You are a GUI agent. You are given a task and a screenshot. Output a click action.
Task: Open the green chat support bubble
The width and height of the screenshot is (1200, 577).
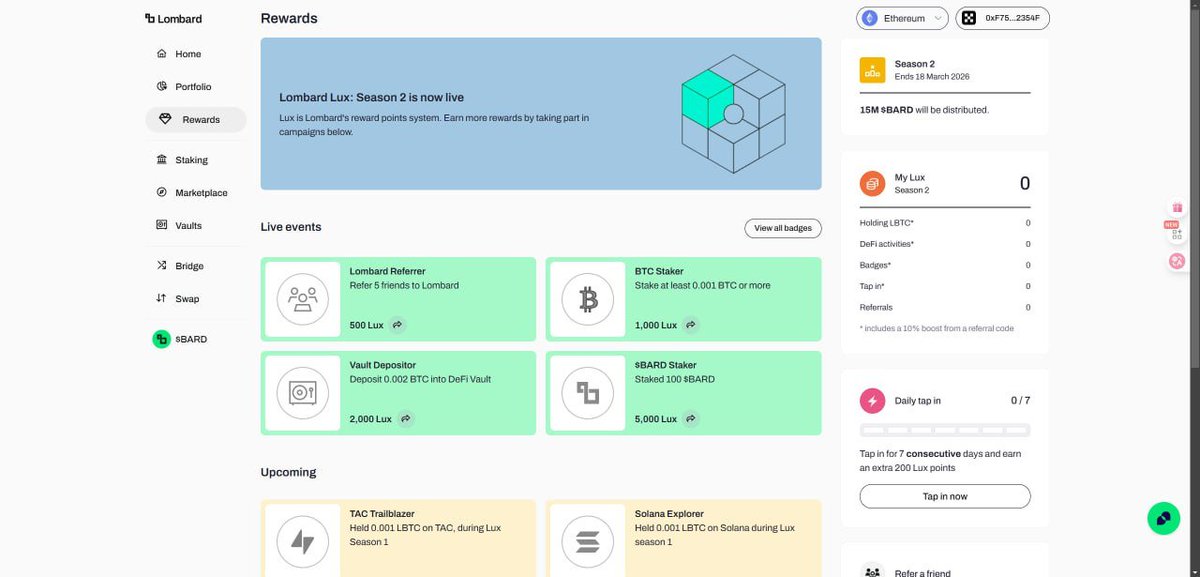(x=1163, y=518)
